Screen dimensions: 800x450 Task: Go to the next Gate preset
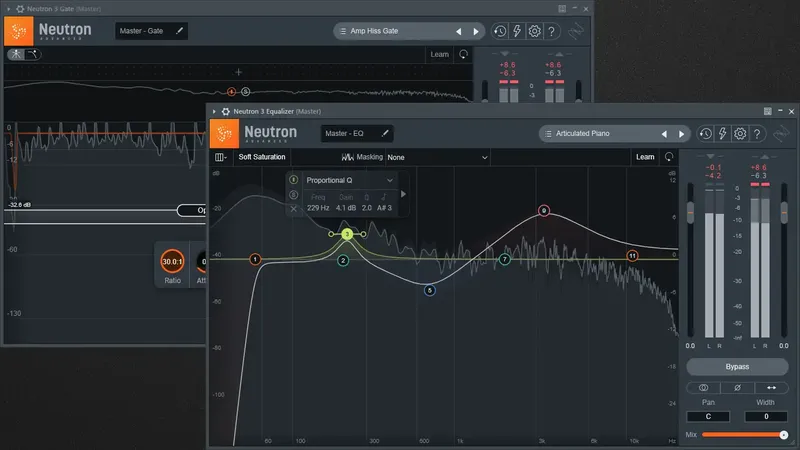(476, 32)
